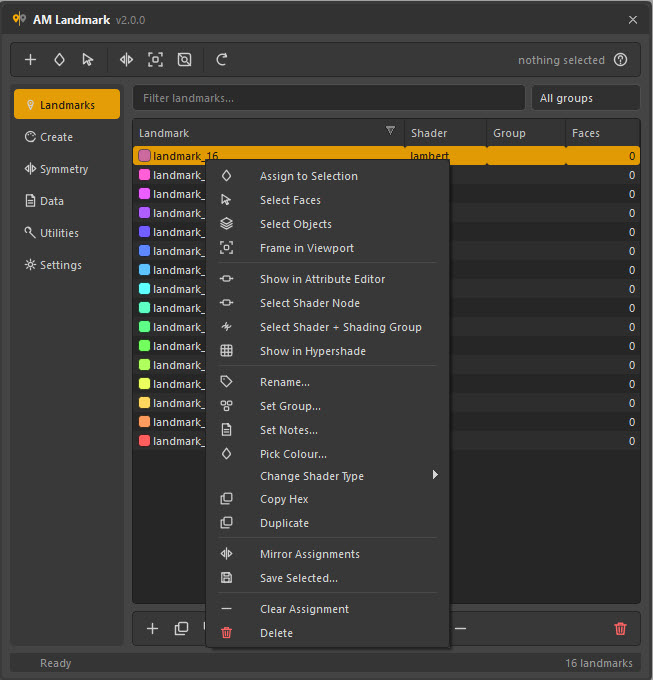The height and width of the screenshot is (680, 653).
Task: Switch to the Utilities sidebar tab
Action: [67, 233]
